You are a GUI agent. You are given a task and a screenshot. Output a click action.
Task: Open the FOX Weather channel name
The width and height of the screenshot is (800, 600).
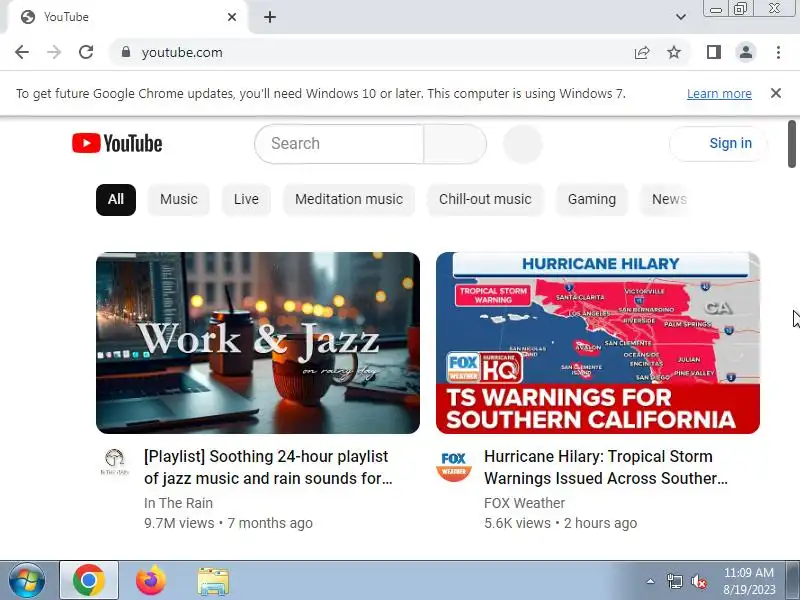coord(524,503)
